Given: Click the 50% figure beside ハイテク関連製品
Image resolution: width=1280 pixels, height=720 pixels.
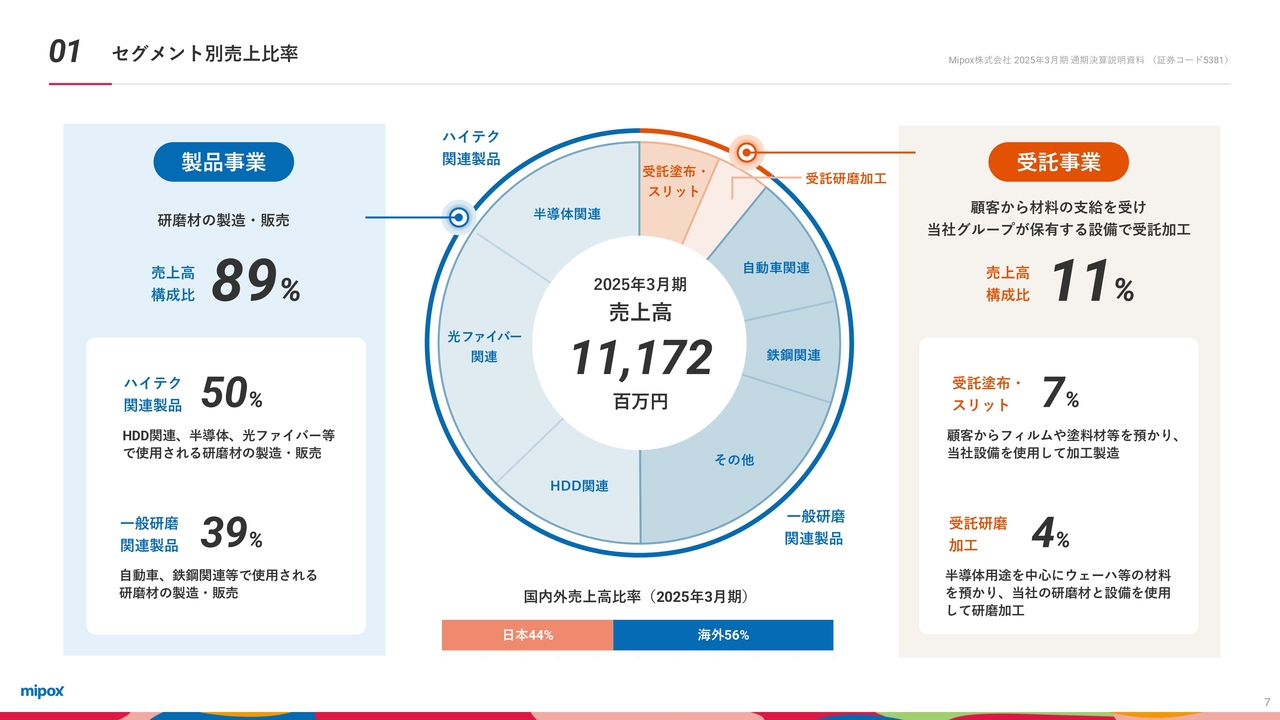Looking at the screenshot, I should [232, 394].
